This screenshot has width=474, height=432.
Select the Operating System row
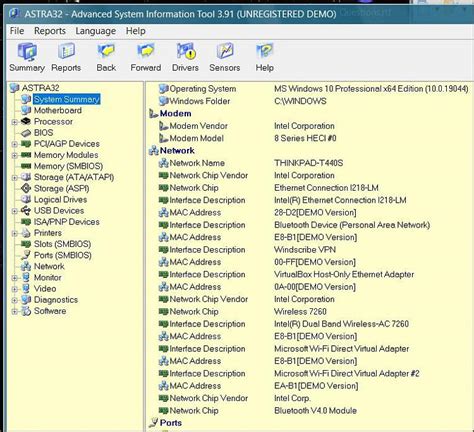313,89
